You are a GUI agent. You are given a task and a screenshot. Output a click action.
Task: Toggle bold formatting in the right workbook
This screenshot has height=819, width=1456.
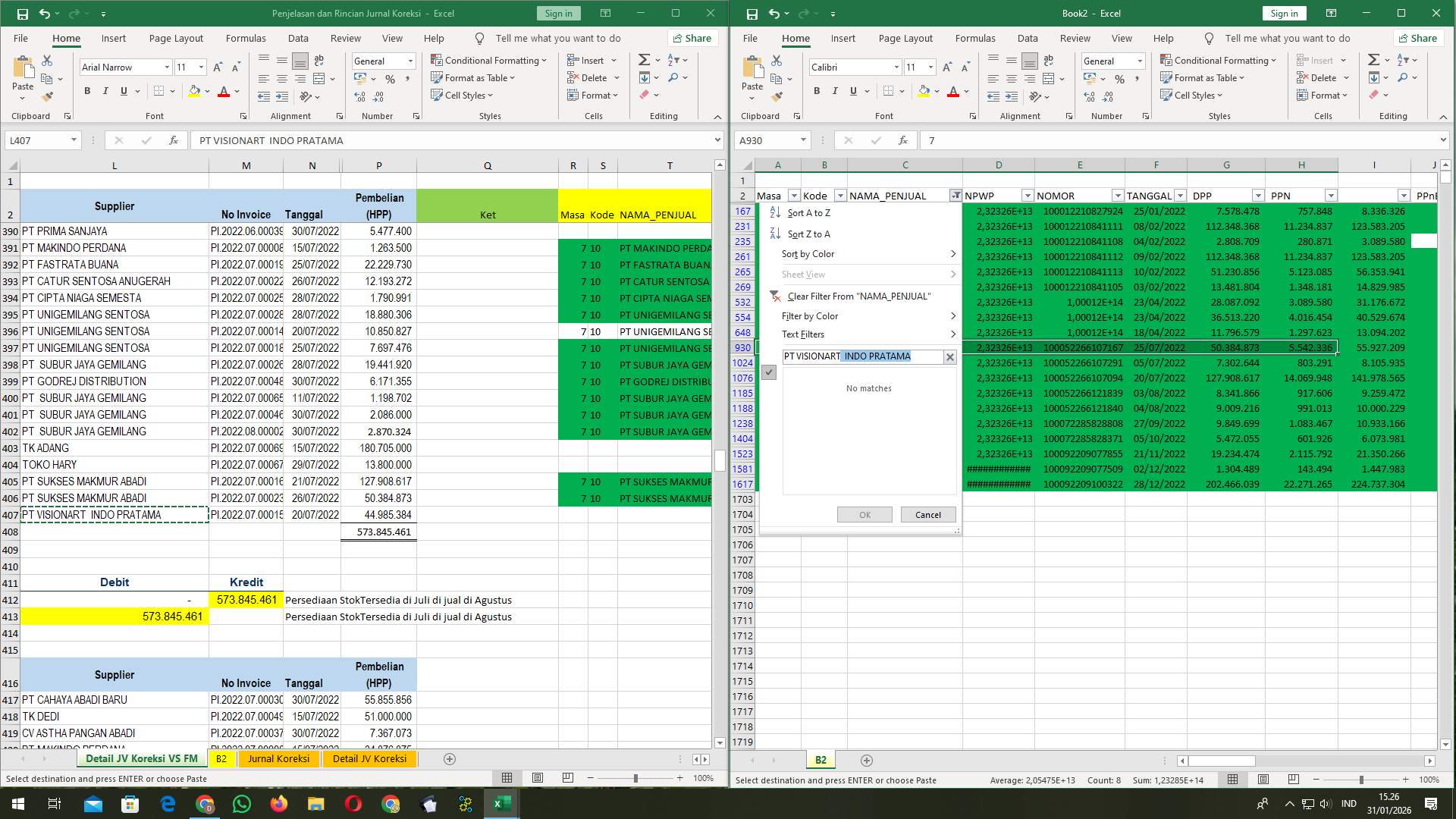[x=817, y=91]
